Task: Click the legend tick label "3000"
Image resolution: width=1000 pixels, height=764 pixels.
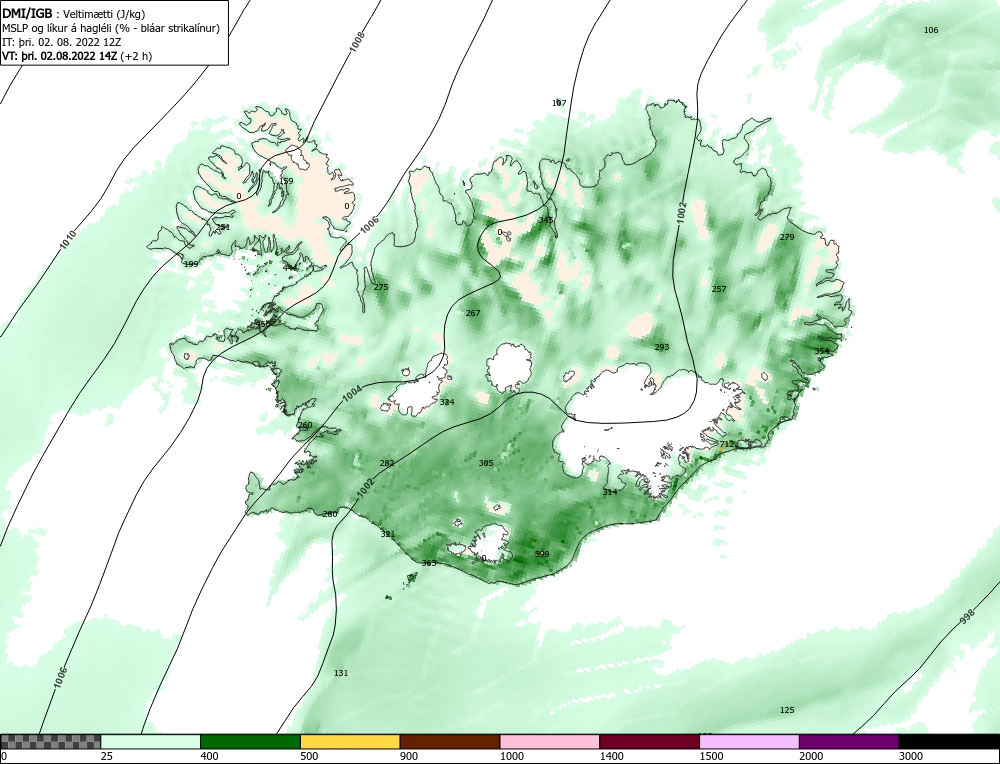Action: (910, 756)
